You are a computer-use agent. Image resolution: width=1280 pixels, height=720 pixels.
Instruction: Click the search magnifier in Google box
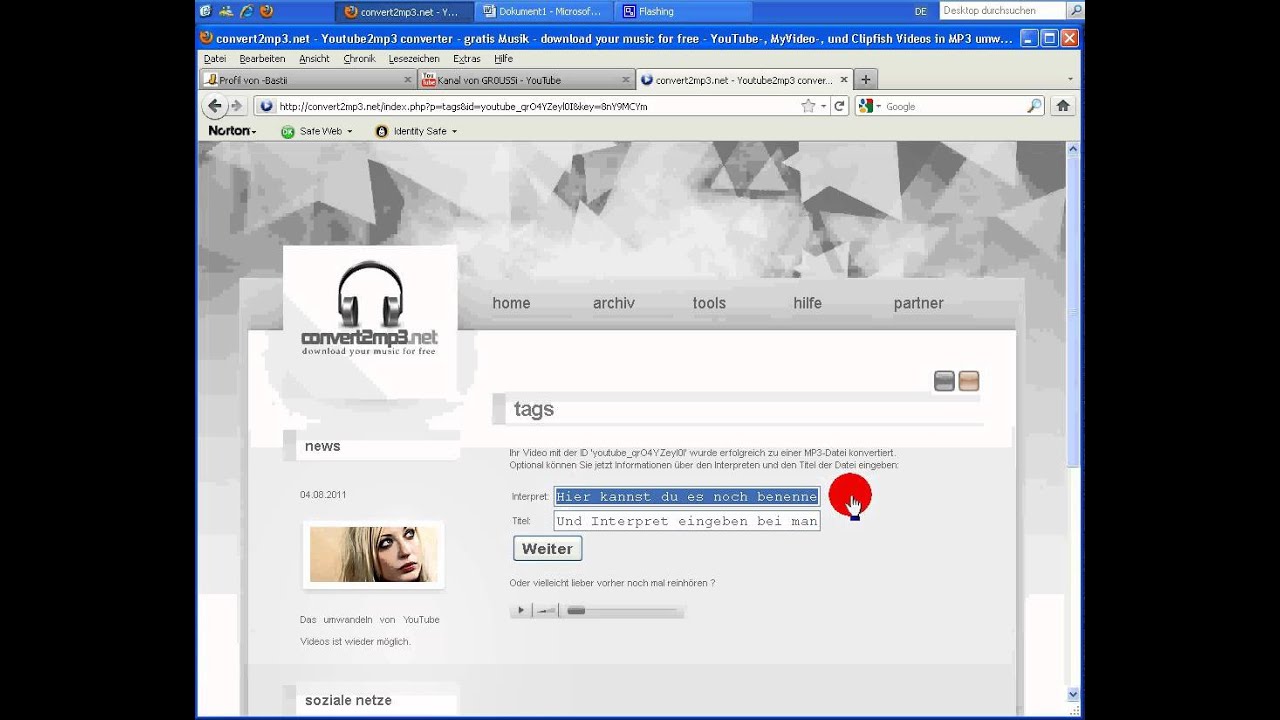[x=1035, y=106]
